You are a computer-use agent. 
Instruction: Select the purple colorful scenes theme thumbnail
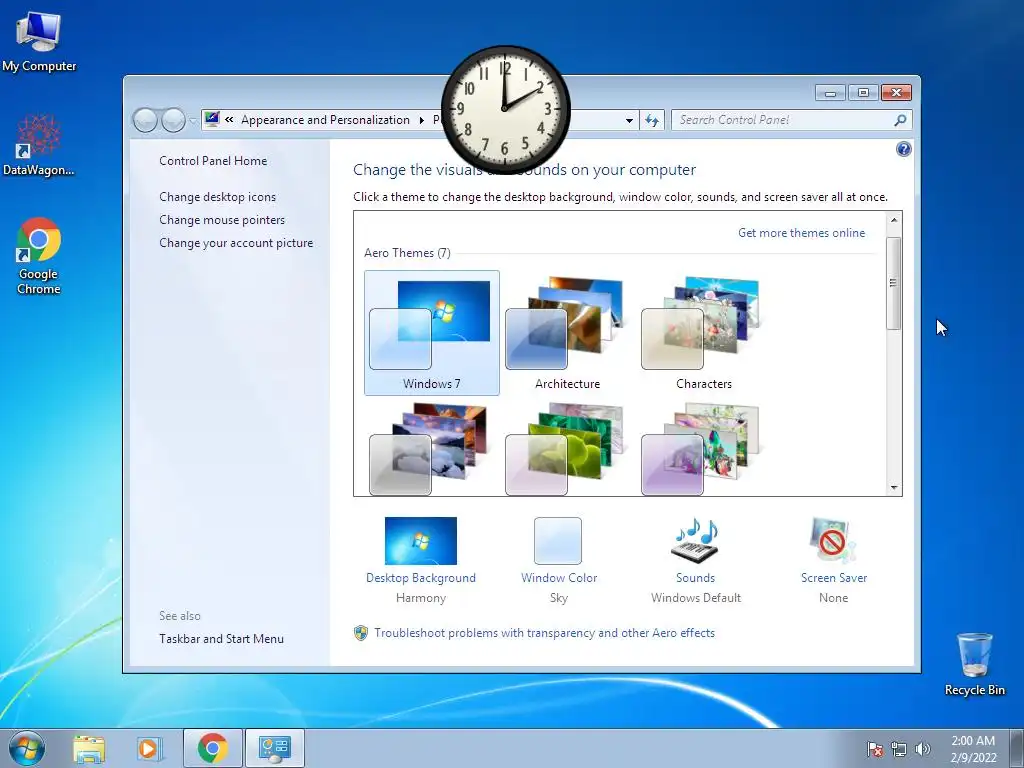pos(701,449)
